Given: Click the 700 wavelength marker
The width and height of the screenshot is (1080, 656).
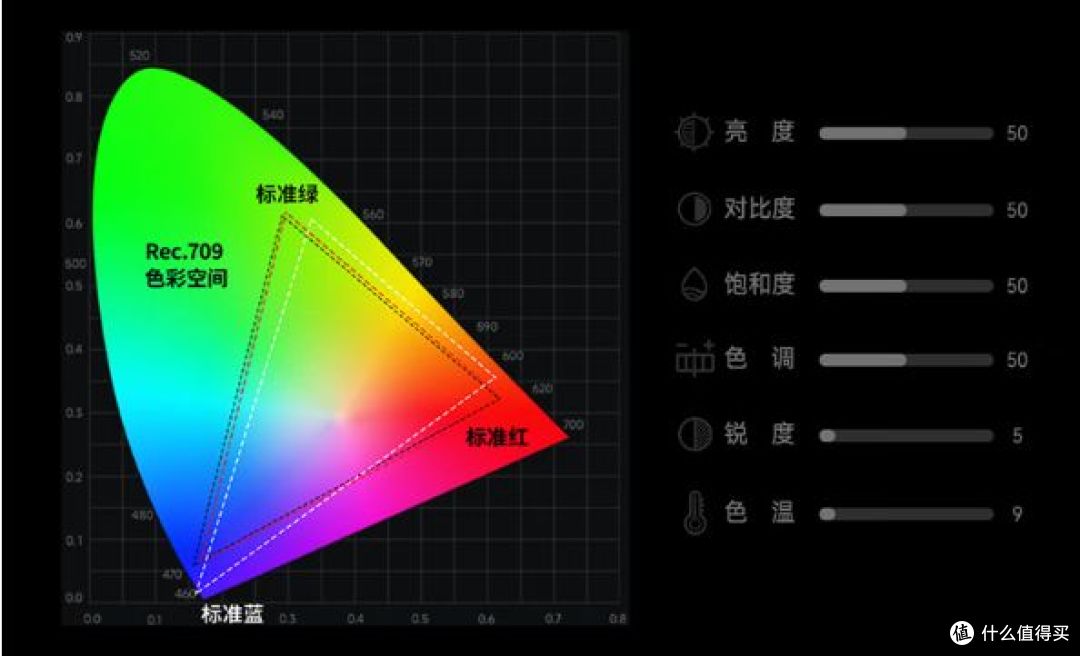Looking at the screenshot, I should tap(573, 425).
